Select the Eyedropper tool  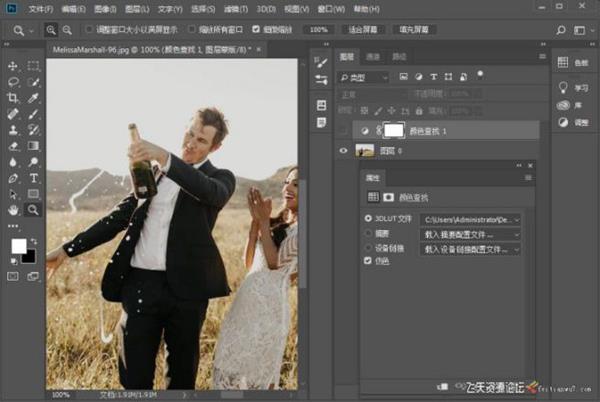coord(34,98)
